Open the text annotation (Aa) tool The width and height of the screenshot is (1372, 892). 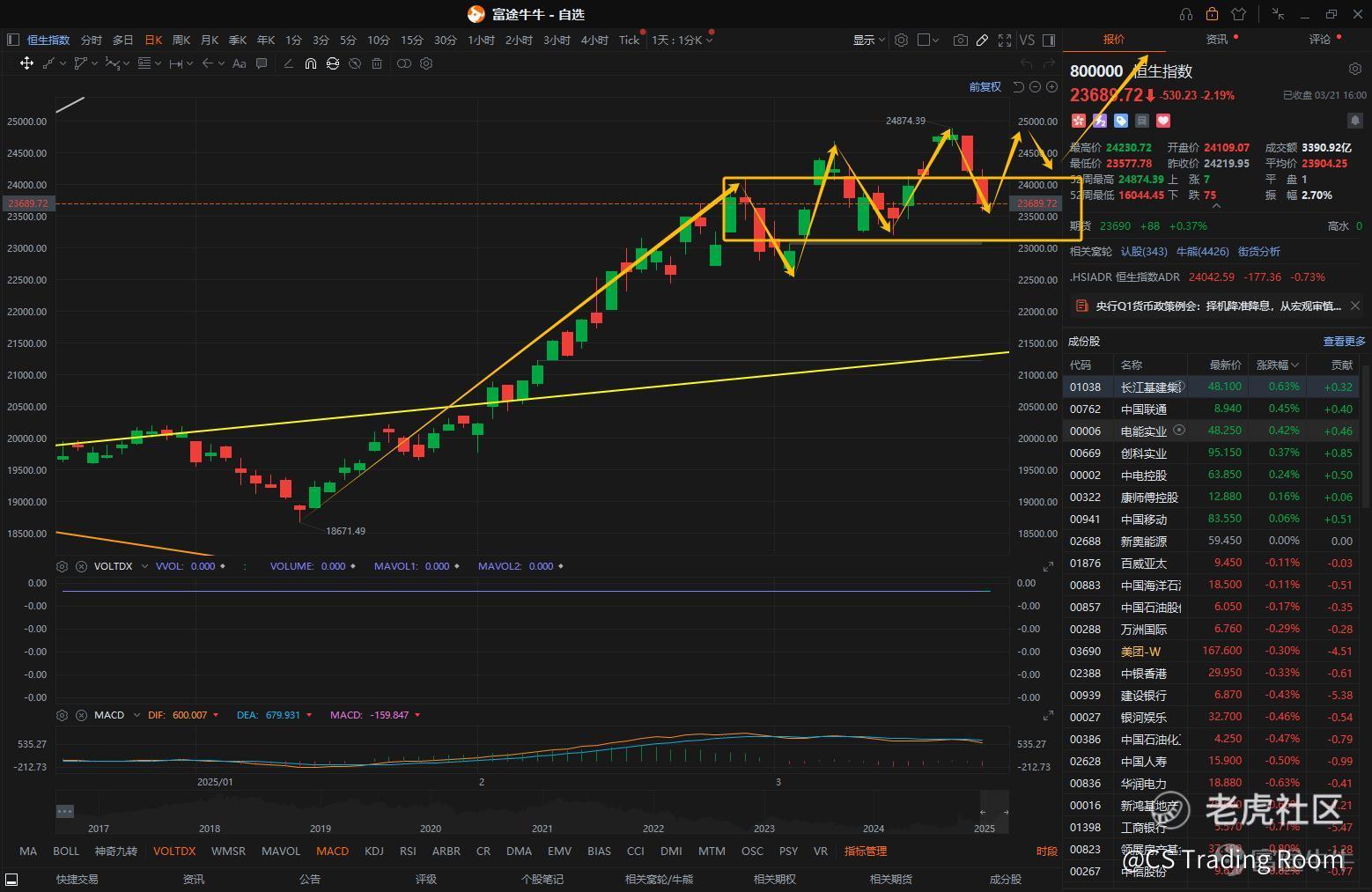(239, 63)
